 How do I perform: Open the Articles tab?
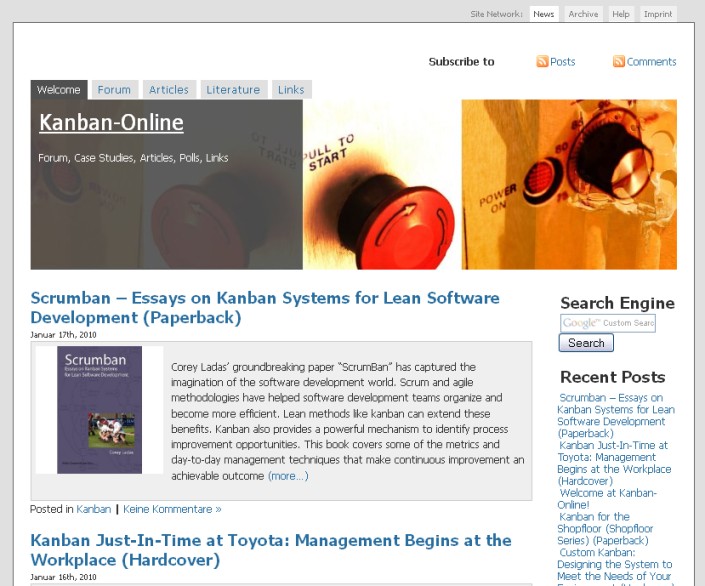[x=168, y=90]
